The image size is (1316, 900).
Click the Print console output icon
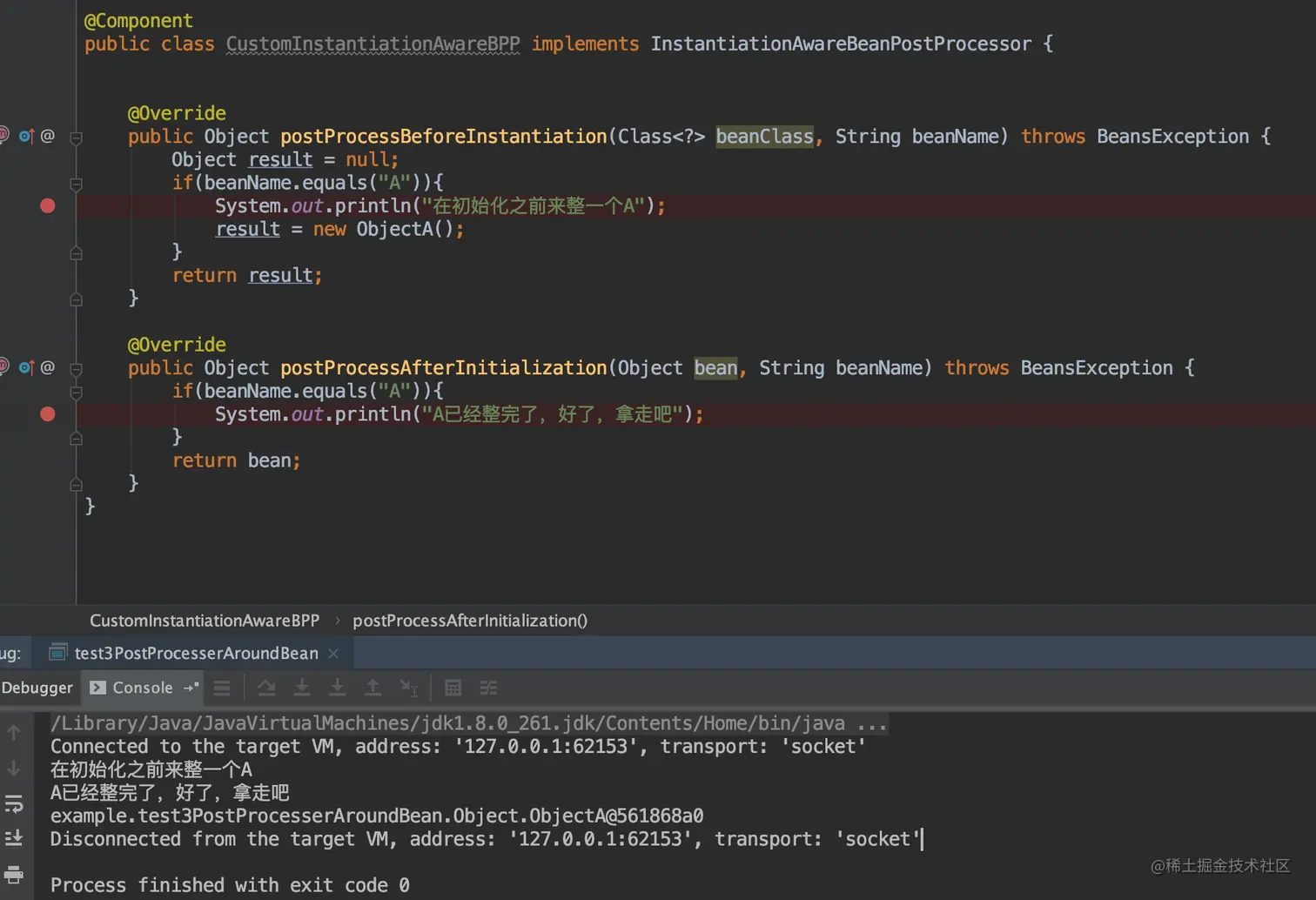click(x=14, y=874)
